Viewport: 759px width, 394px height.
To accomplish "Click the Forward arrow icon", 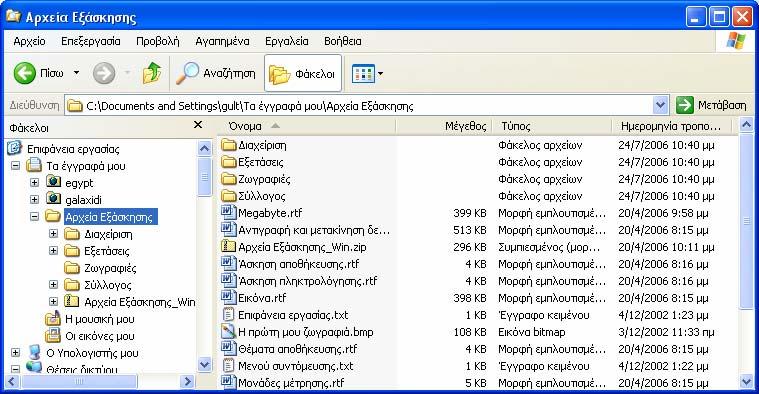I will click(x=104, y=74).
